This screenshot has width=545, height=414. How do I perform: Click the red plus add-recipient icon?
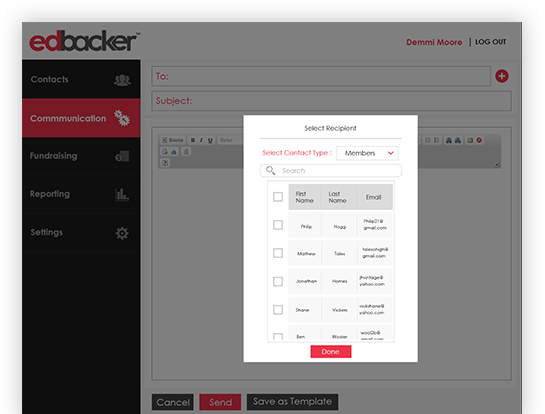pos(502,76)
